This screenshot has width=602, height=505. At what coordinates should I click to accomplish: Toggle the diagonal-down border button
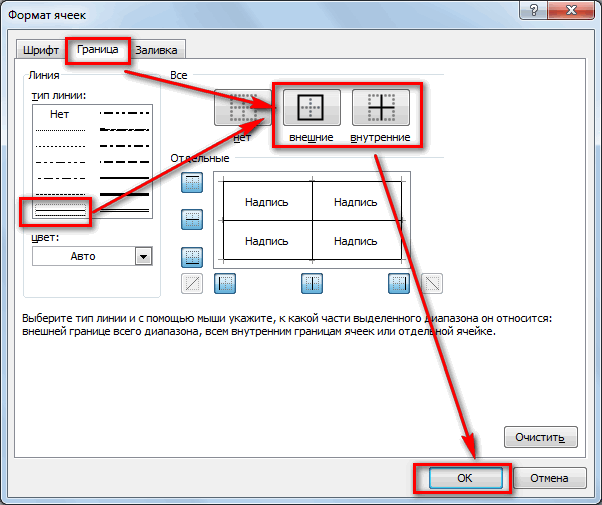click(x=432, y=283)
